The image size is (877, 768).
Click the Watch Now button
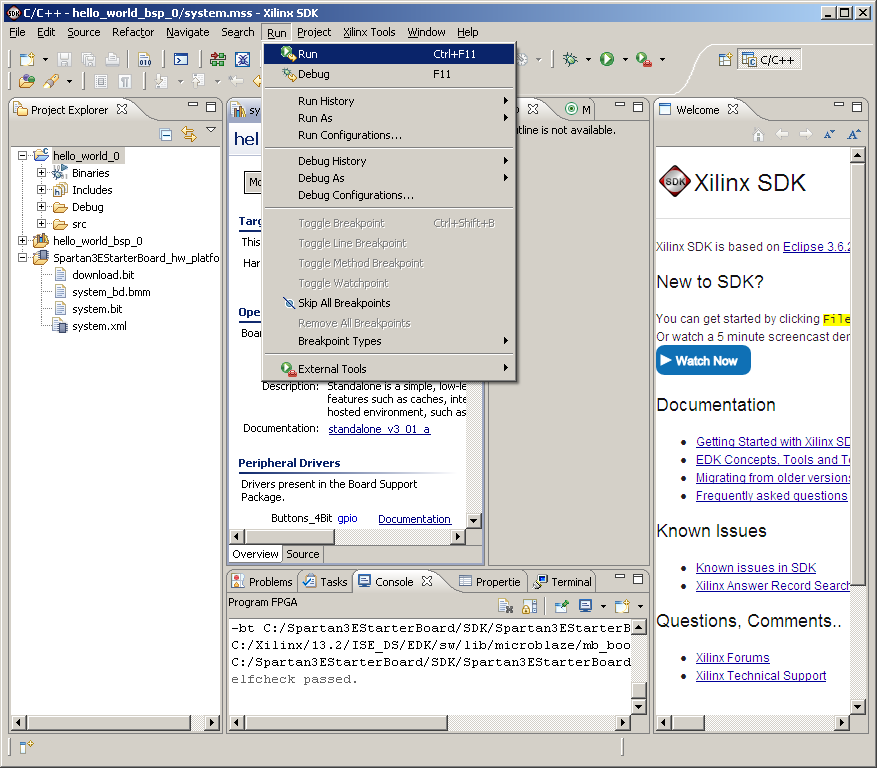pos(703,361)
